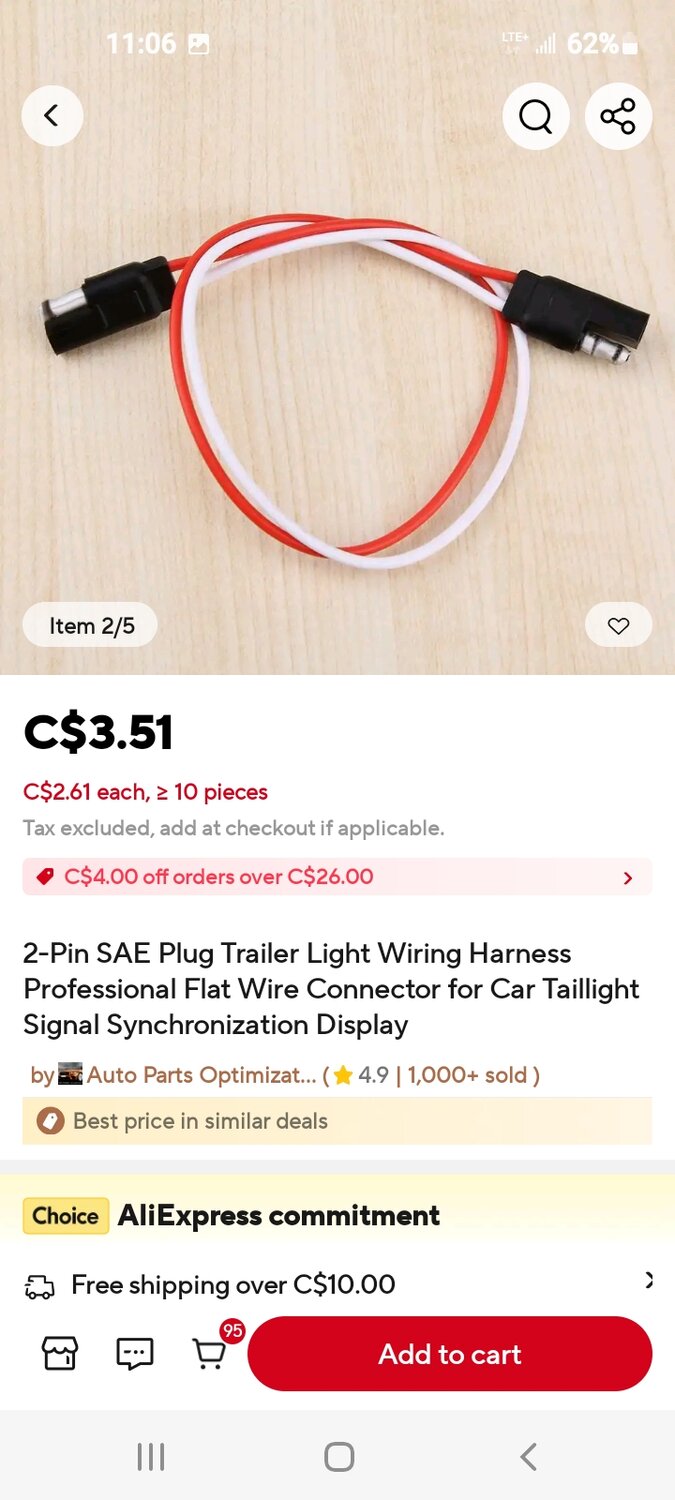Open customer service chat
Image resolution: width=675 pixels, height=1500 pixels.
point(134,1353)
